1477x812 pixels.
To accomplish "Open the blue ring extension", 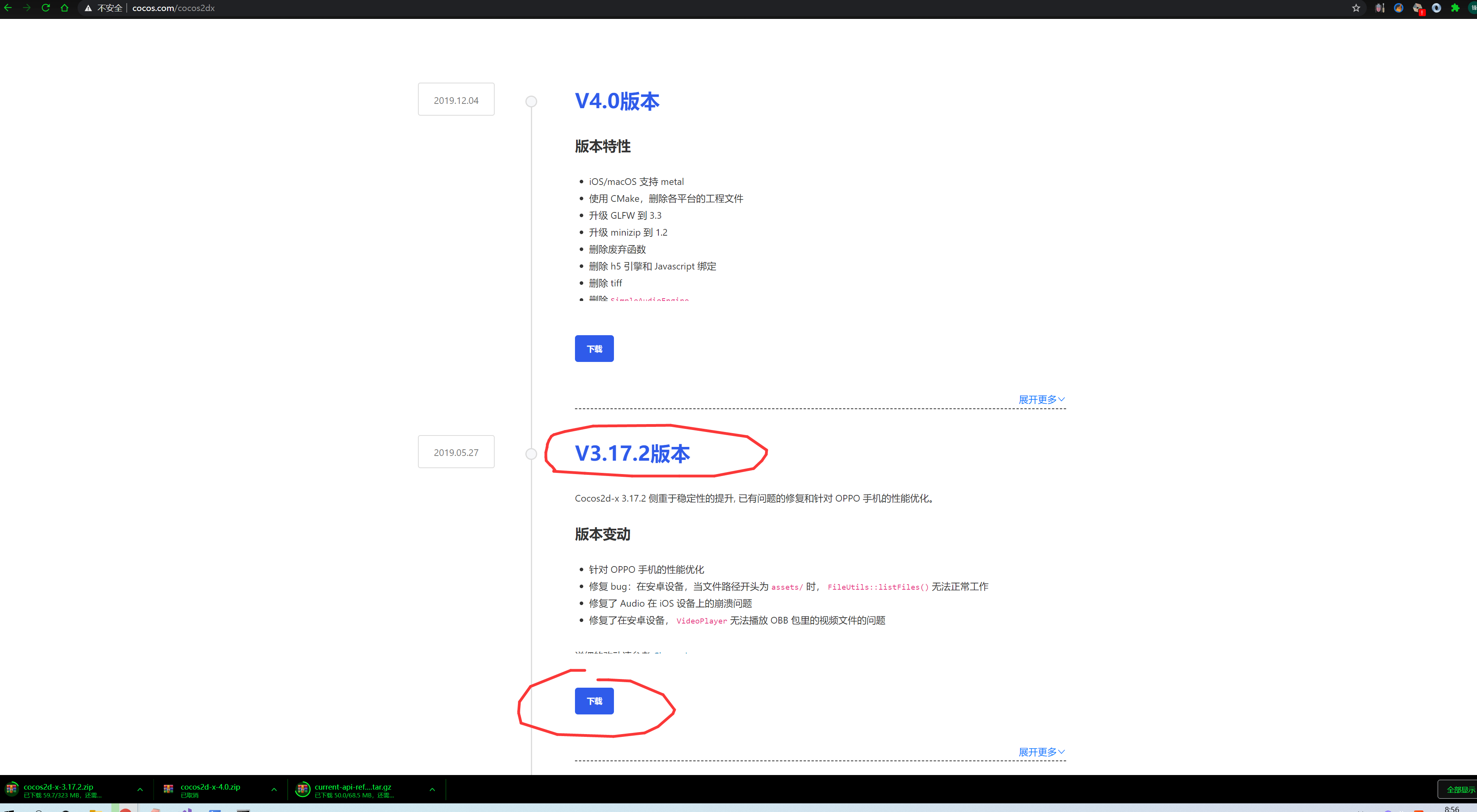I will pos(1436,8).
